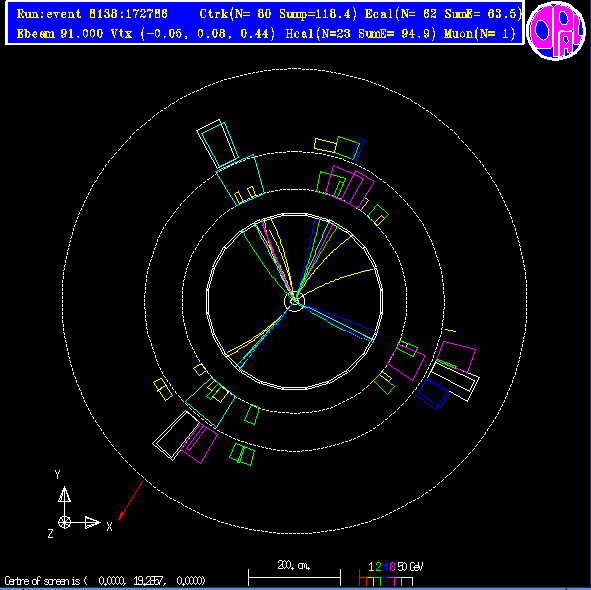Click the blue 4 GeV legend entry
This screenshot has width=591, height=590.
click(385, 567)
